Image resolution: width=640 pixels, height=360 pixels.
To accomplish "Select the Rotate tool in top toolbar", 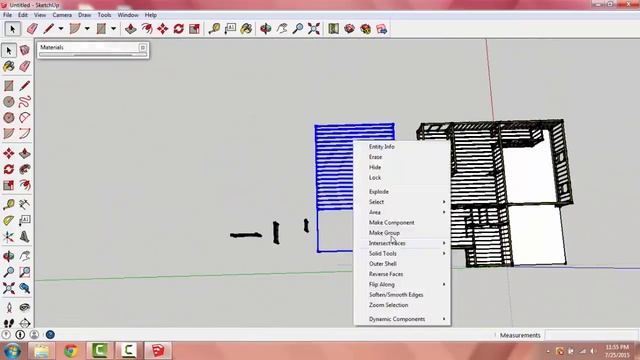I will 178,29.
